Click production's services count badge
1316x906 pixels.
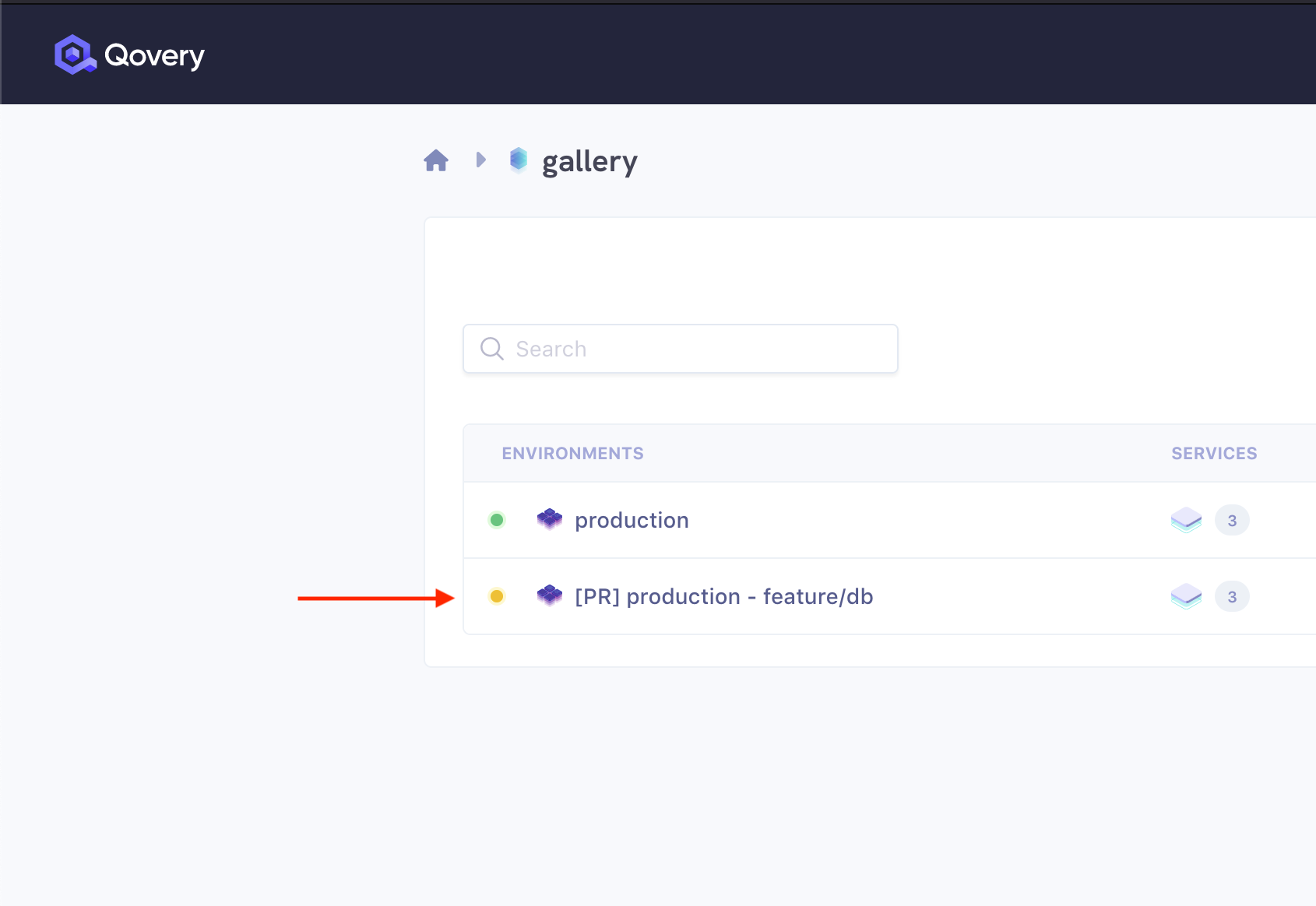(1232, 520)
